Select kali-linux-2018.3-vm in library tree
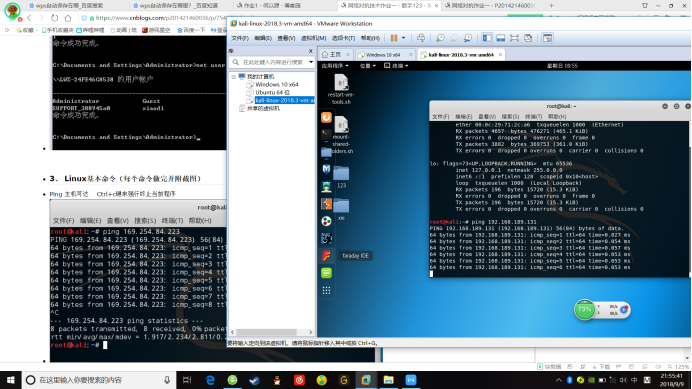692x389 pixels. click(284, 100)
